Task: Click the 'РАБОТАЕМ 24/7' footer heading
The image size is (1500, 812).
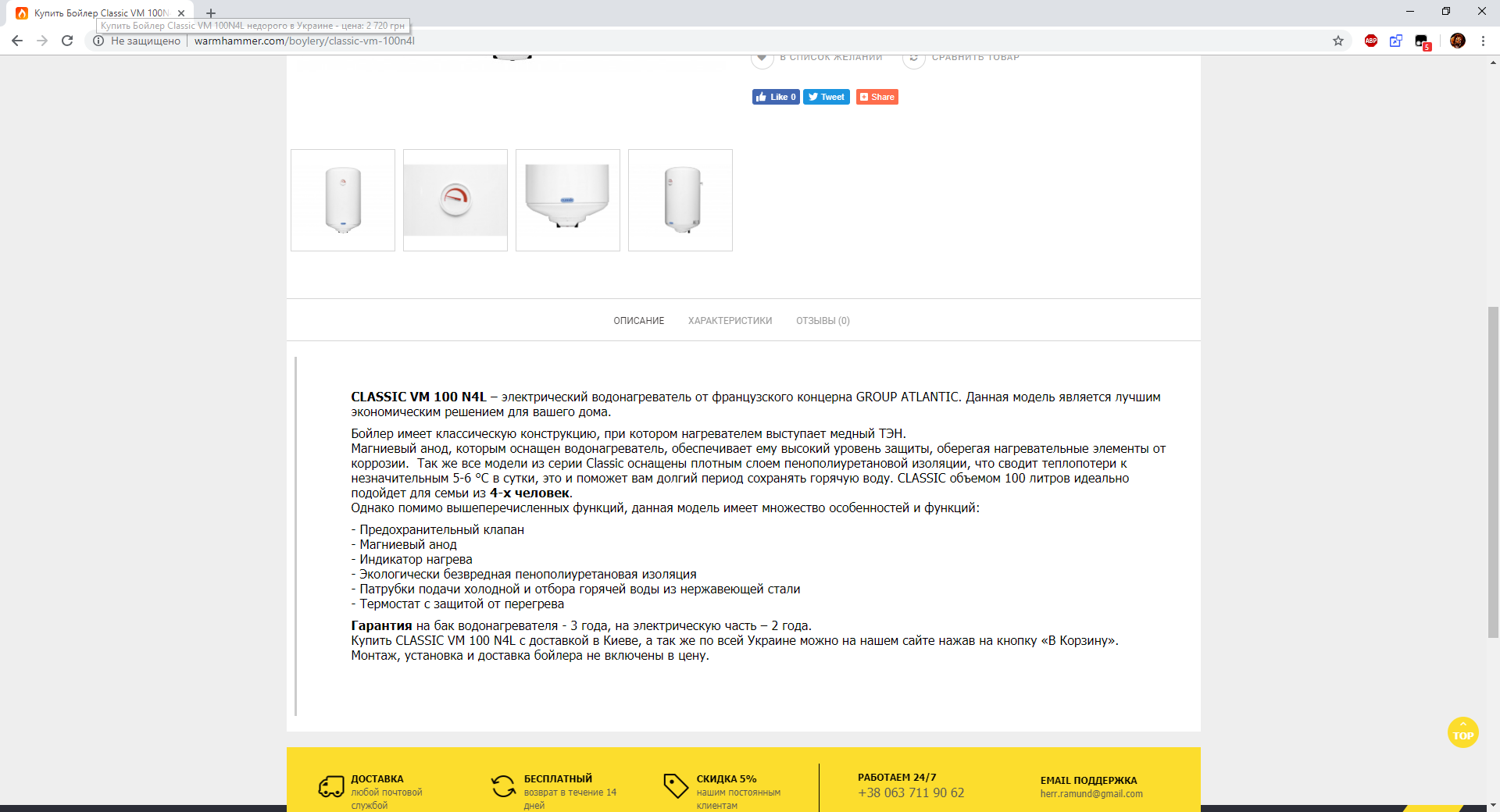Action: click(x=897, y=777)
